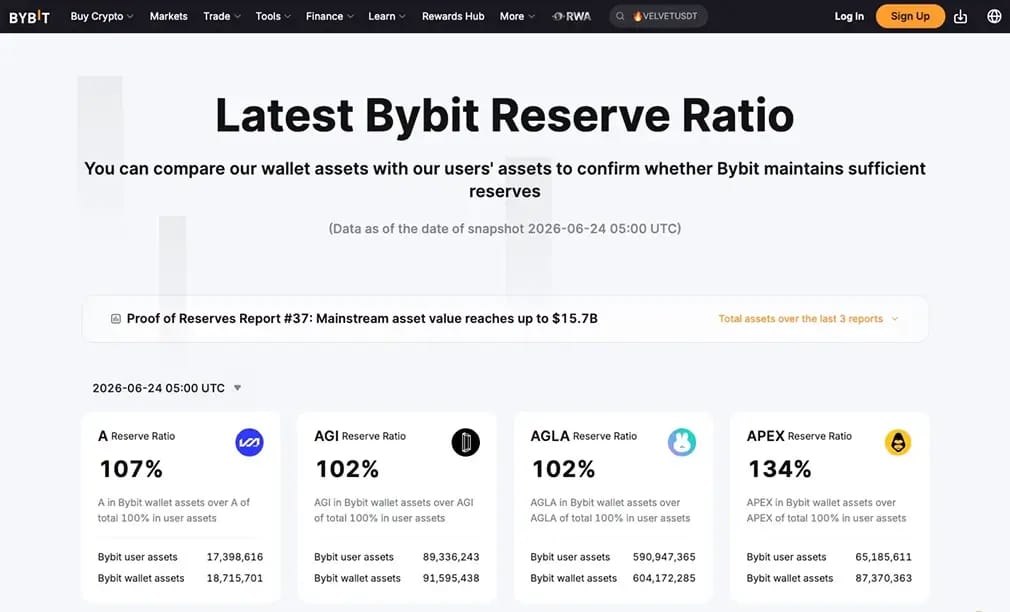Click wallet assets value 604,172,285
The image size is (1010, 612).
click(x=664, y=579)
